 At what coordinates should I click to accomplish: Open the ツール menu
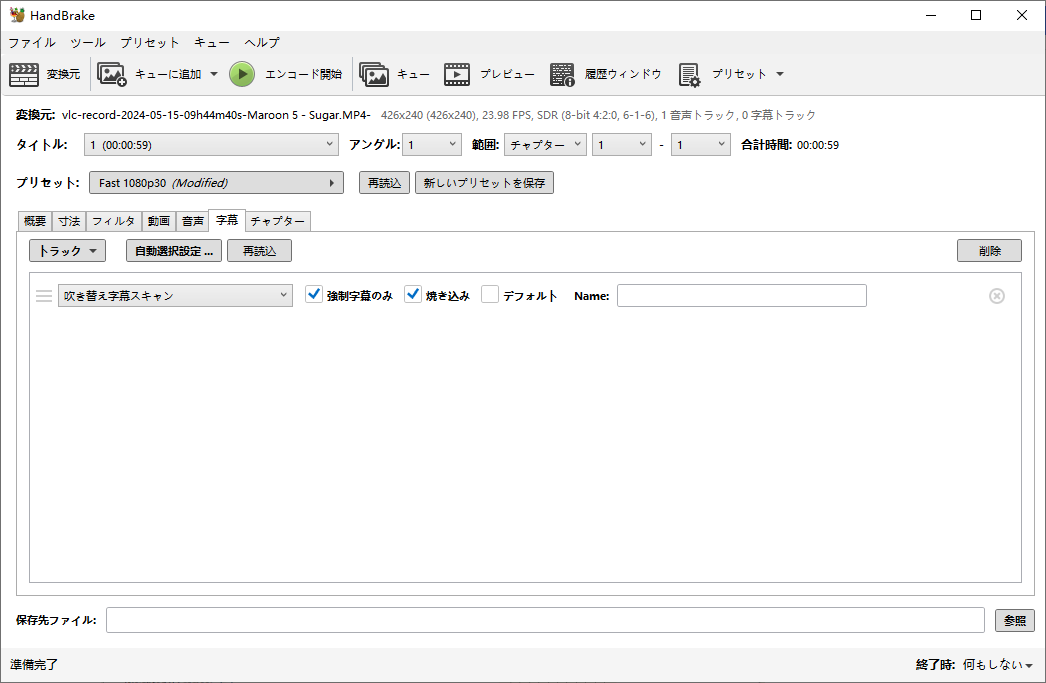coord(87,43)
